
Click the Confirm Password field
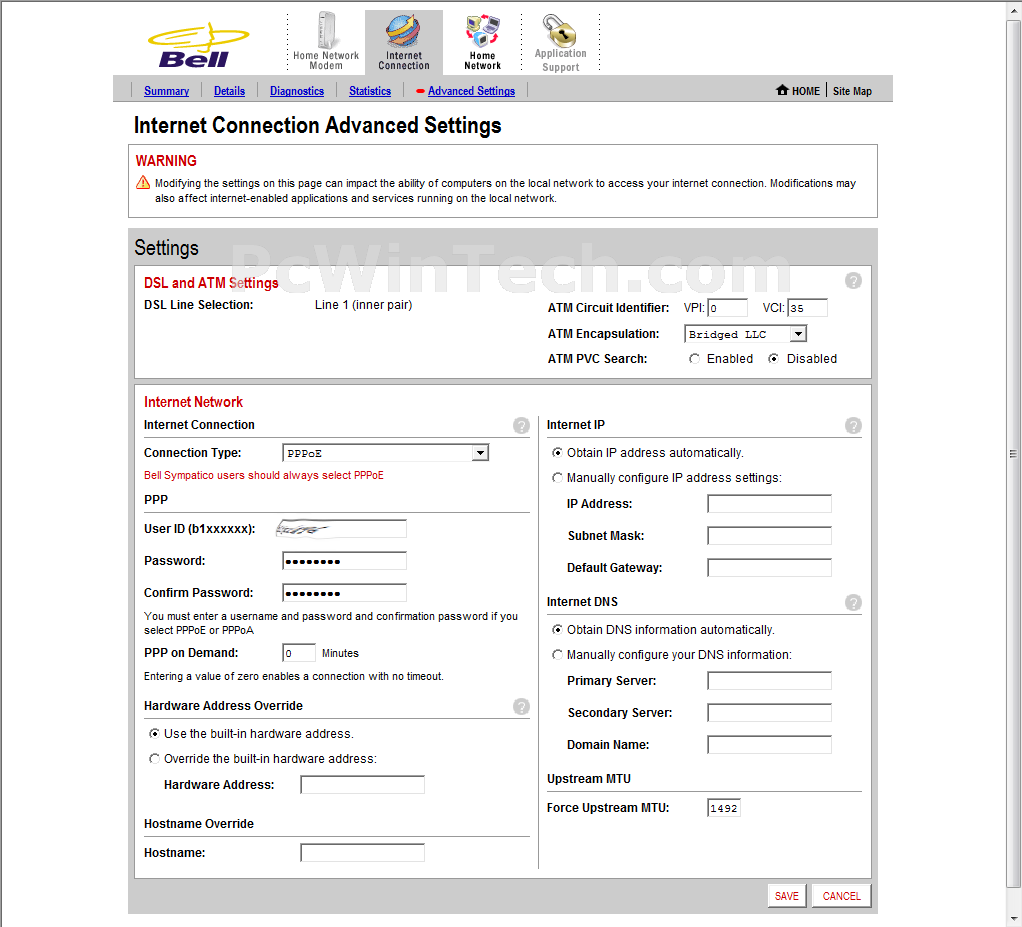click(x=344, y=593)
